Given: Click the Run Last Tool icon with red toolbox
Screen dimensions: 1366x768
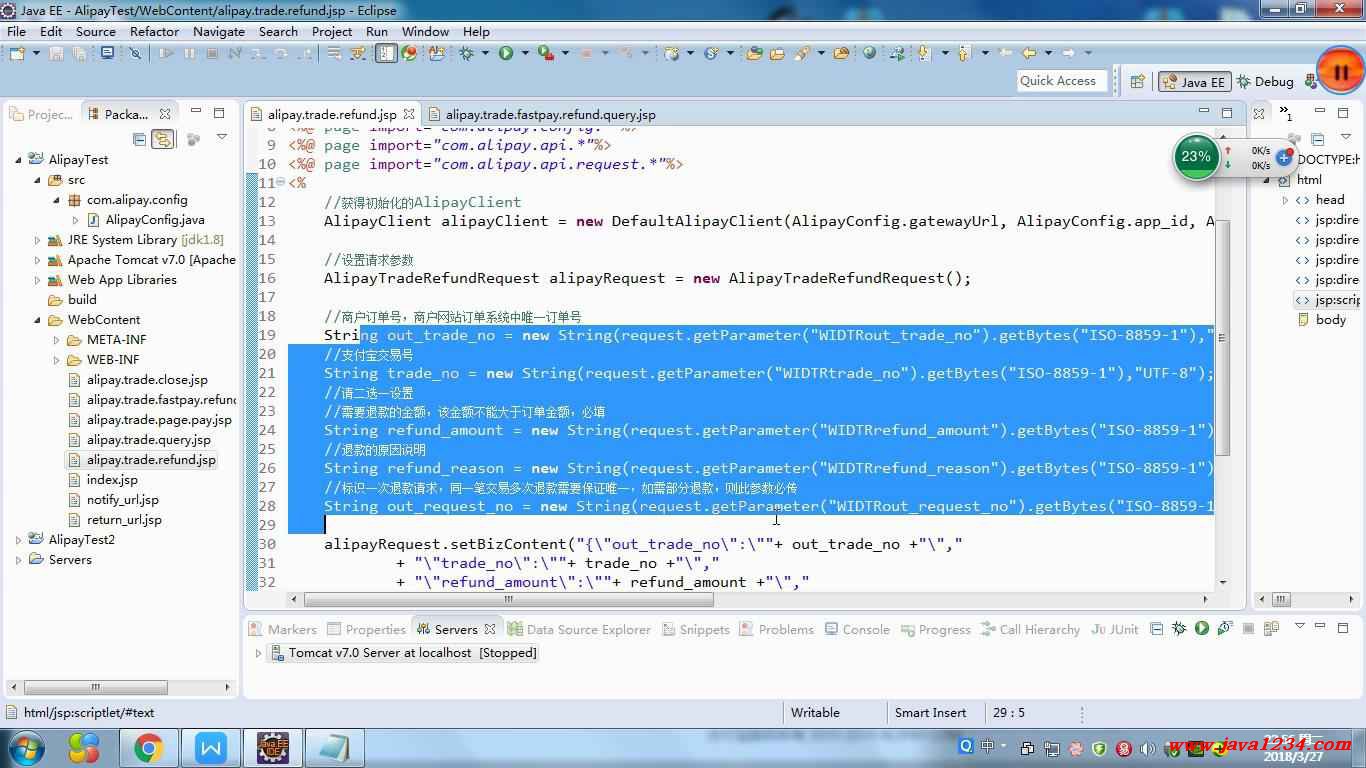Looking at the screenshot, I should pos(547,53).
